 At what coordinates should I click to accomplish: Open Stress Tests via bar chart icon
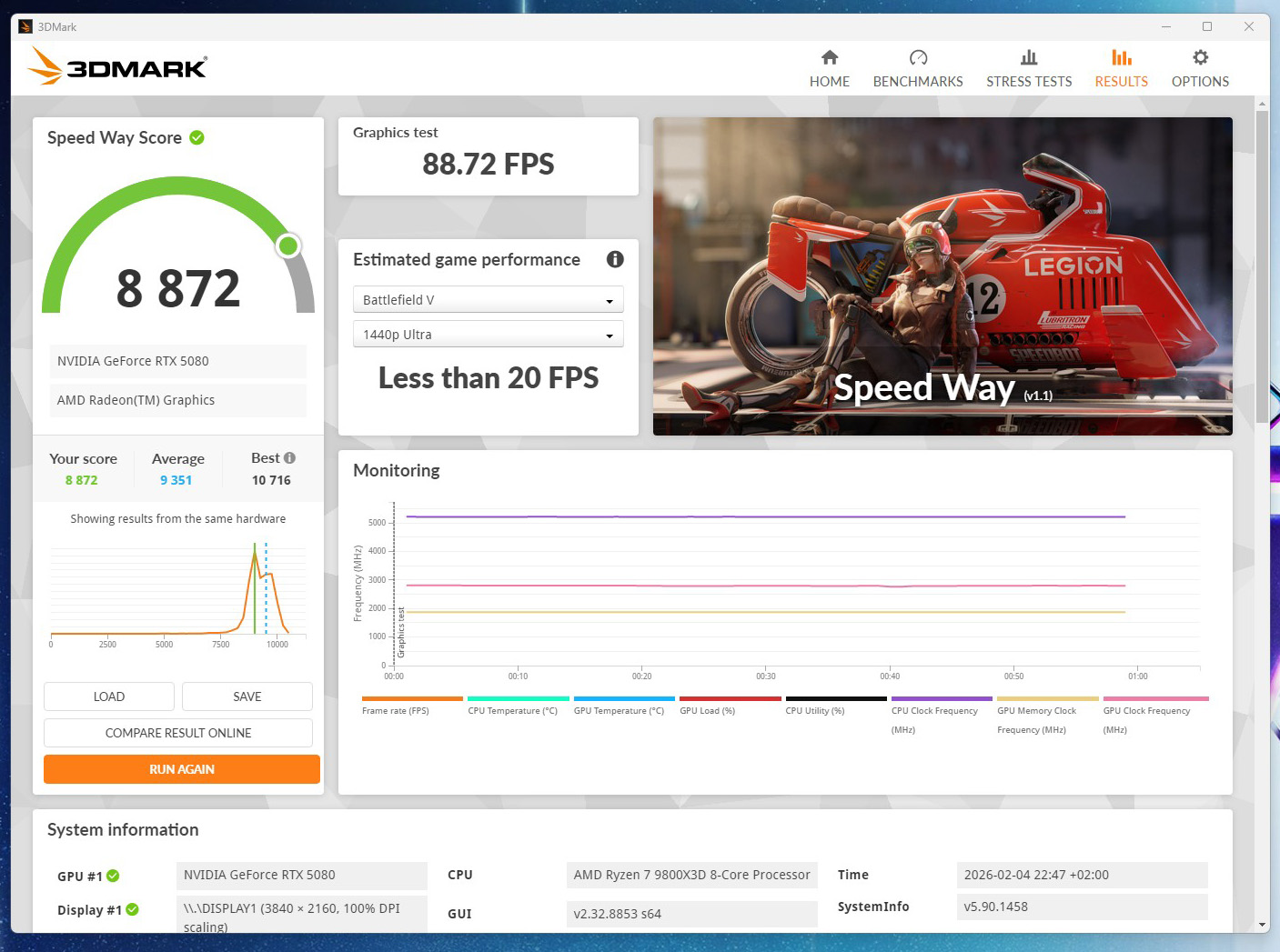pos(1028,58)
